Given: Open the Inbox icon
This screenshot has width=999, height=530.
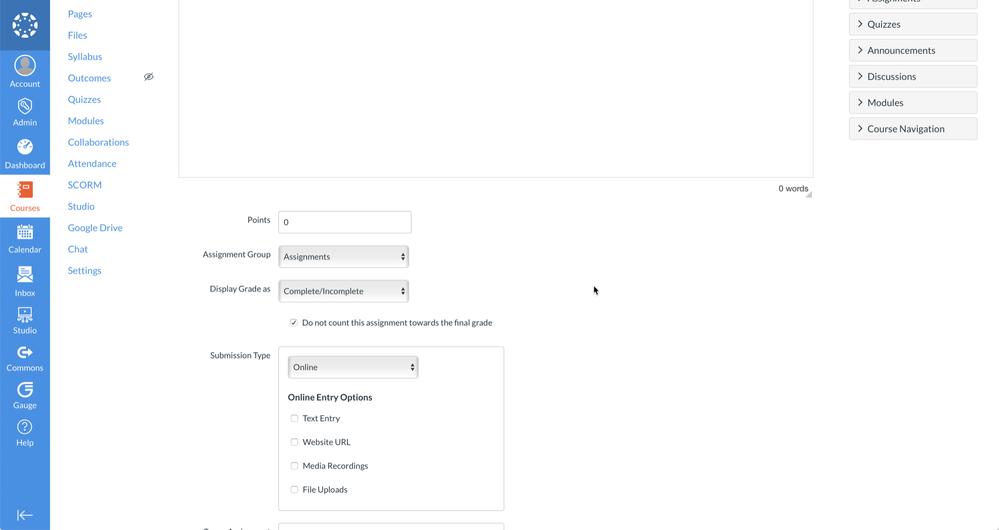Looking at the screenshot, I should [x=25, y=275].
